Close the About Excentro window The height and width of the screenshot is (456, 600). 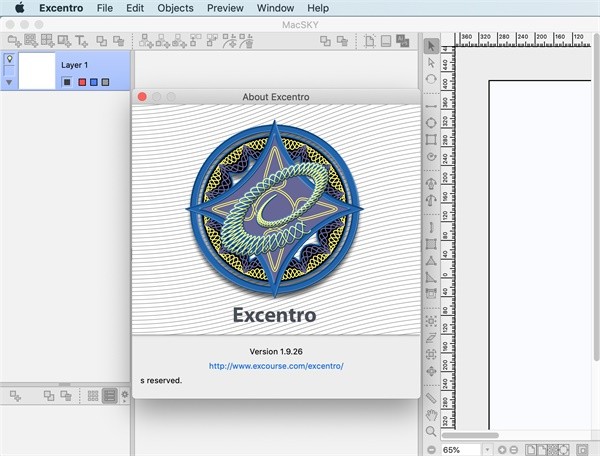click(142, 97)
